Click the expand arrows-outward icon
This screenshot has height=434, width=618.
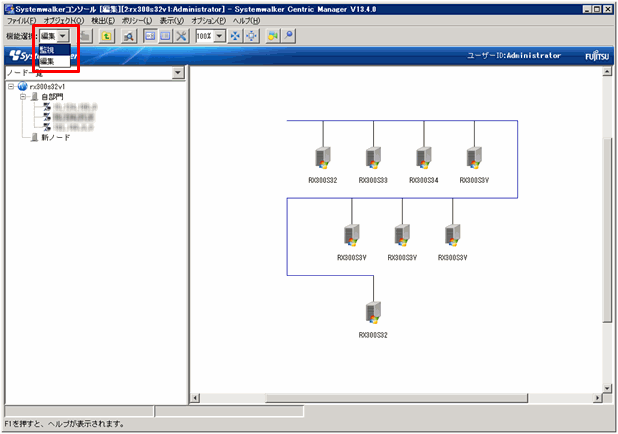click(251, 36)
